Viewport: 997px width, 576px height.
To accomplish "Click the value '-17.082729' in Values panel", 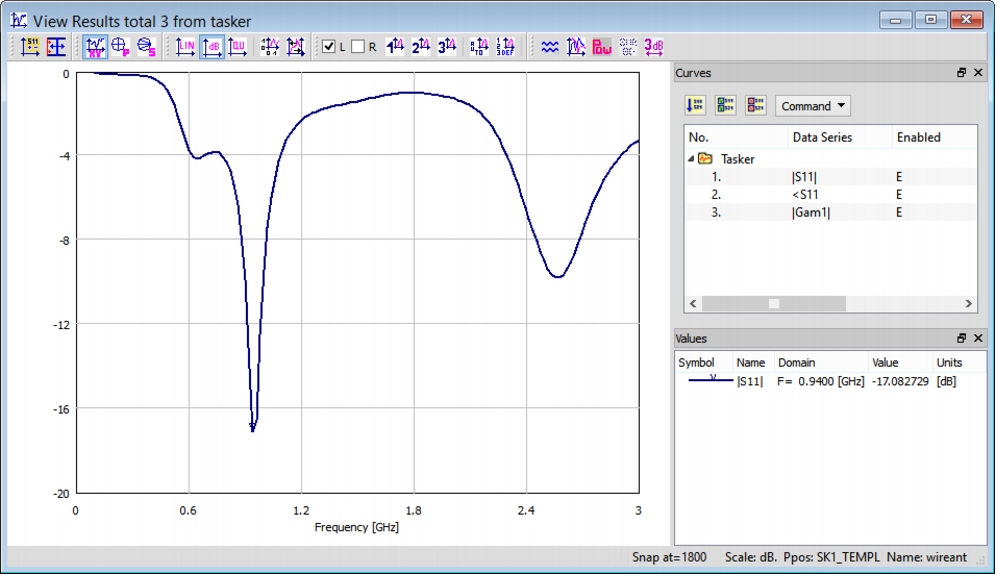I will coord(900,381).
